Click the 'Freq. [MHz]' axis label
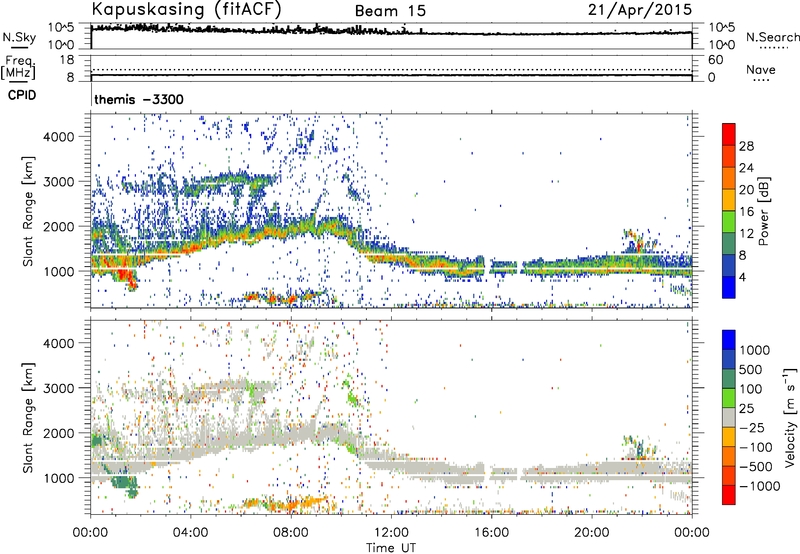Image resolution: width=800 pixels, height=554 pixels. pos(18,67)
